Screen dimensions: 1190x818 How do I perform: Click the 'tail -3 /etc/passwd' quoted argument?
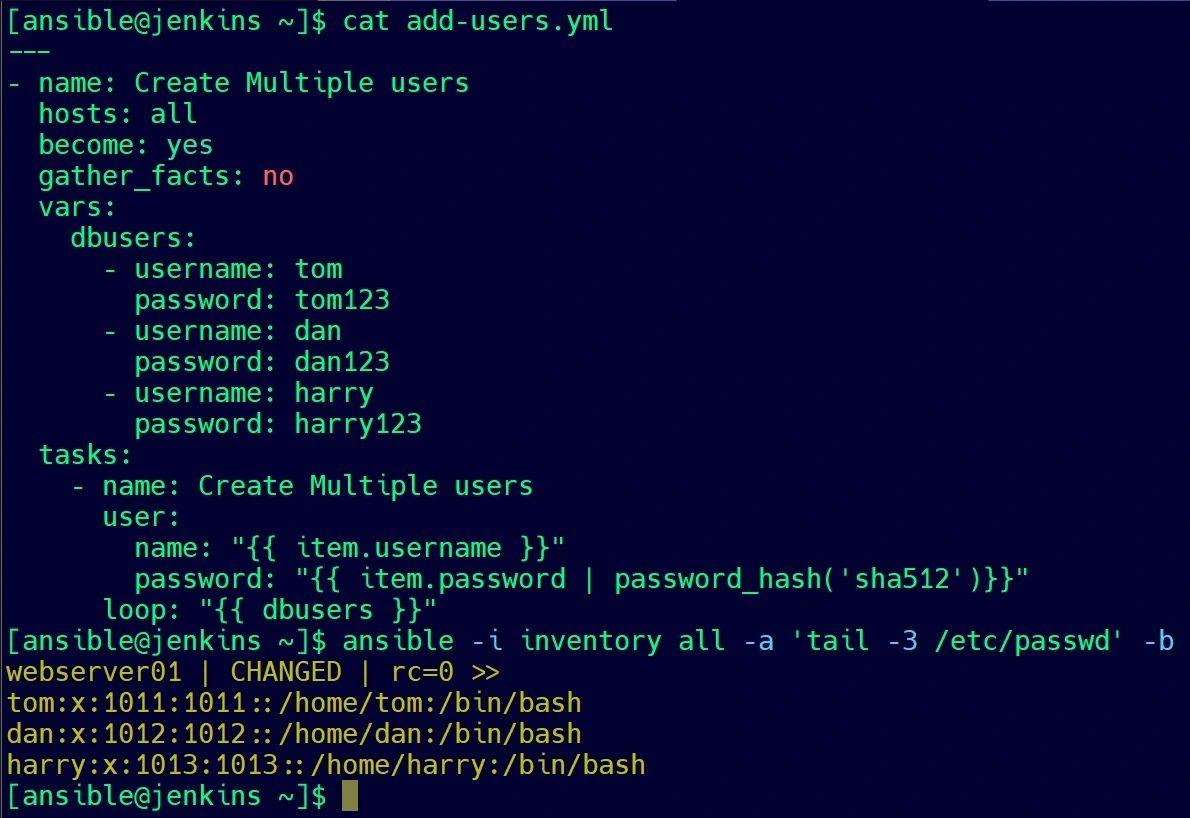tap(957, 641)
